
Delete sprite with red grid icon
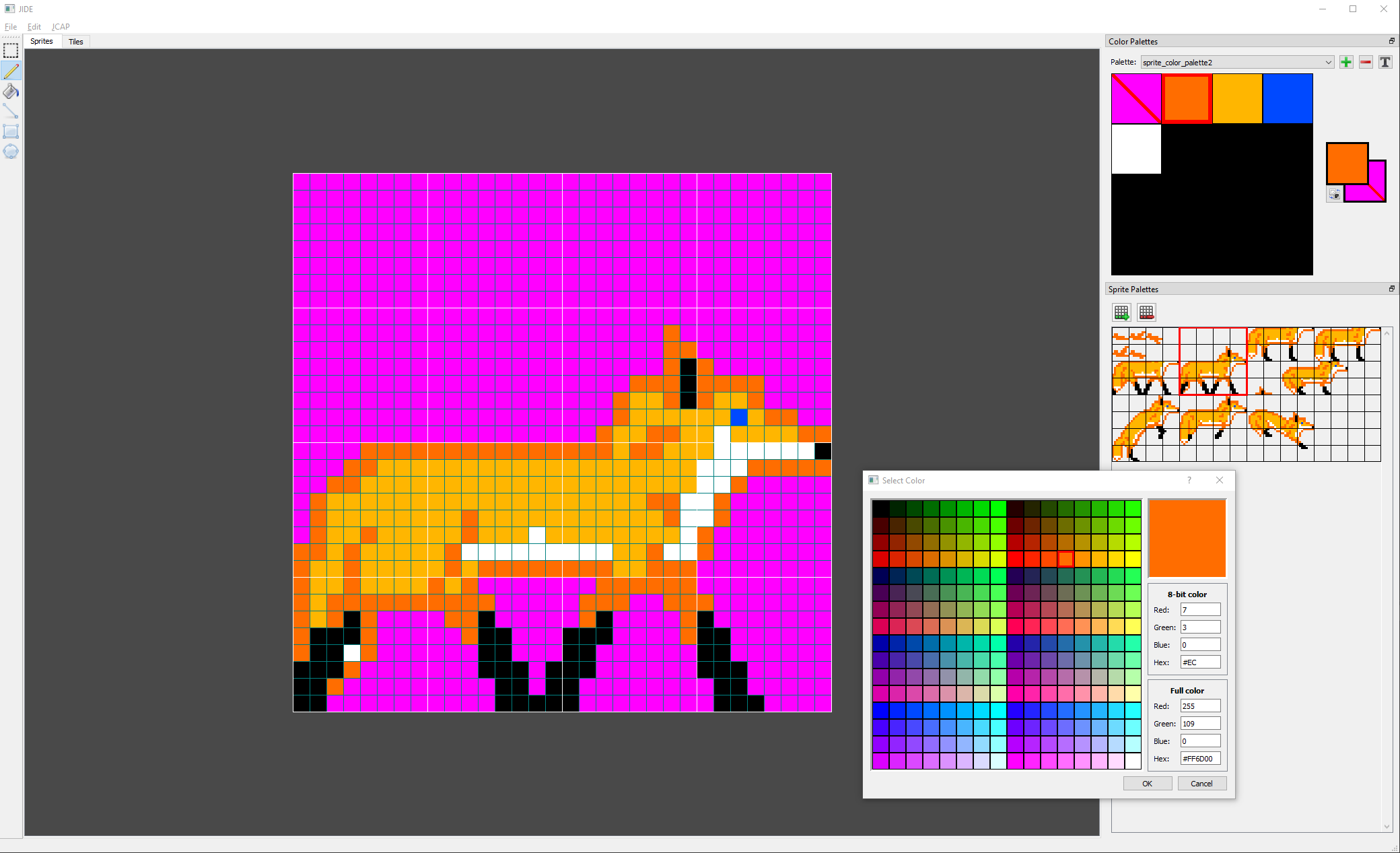[x=1146, y=312]
